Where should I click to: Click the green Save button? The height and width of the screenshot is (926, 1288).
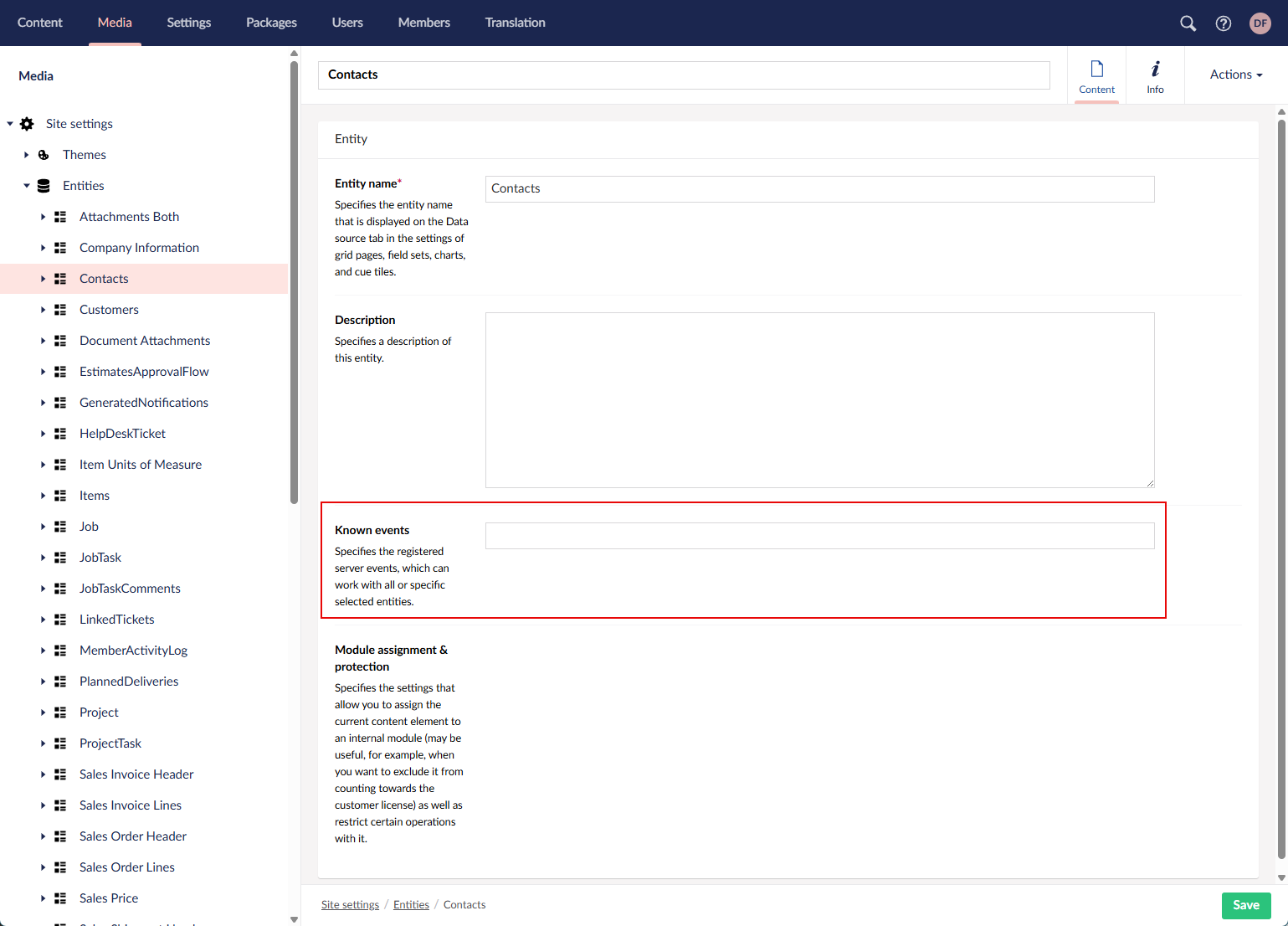point(1246,905)
